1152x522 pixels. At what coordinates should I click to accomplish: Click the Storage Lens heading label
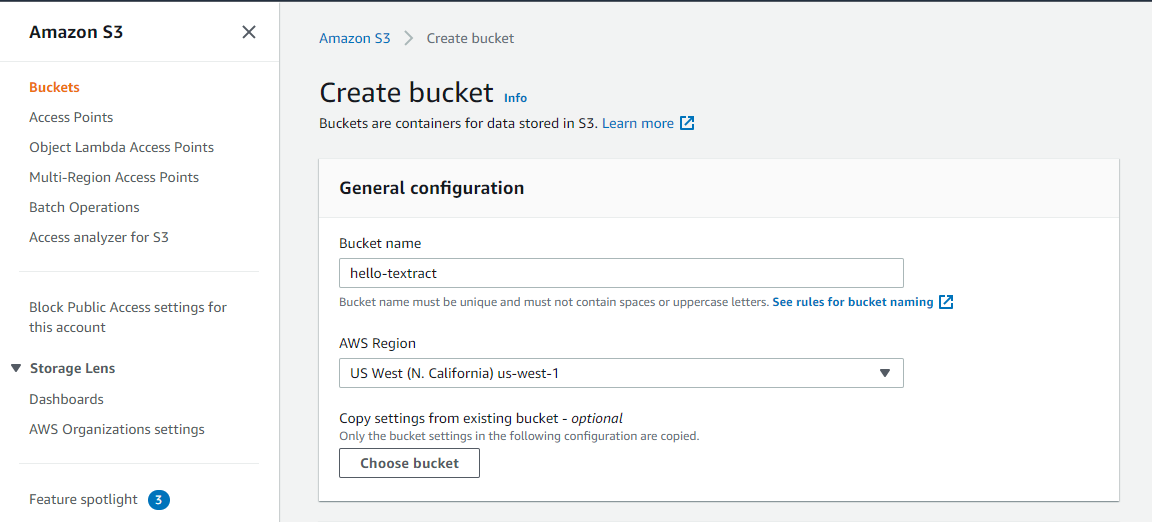73,368
